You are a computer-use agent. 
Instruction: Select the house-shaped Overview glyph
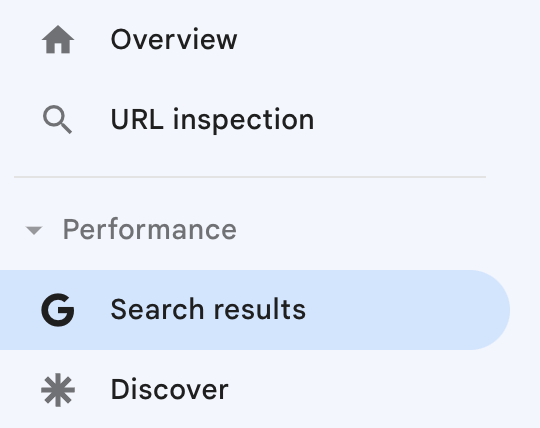point(58,40)
